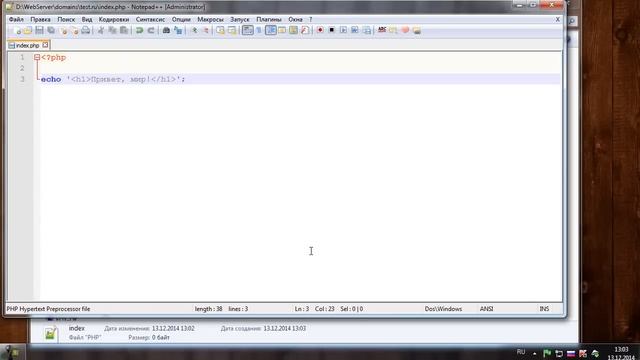Click the ABC spell-check toolbar icon
640x360 pixels.
point(382,30)
